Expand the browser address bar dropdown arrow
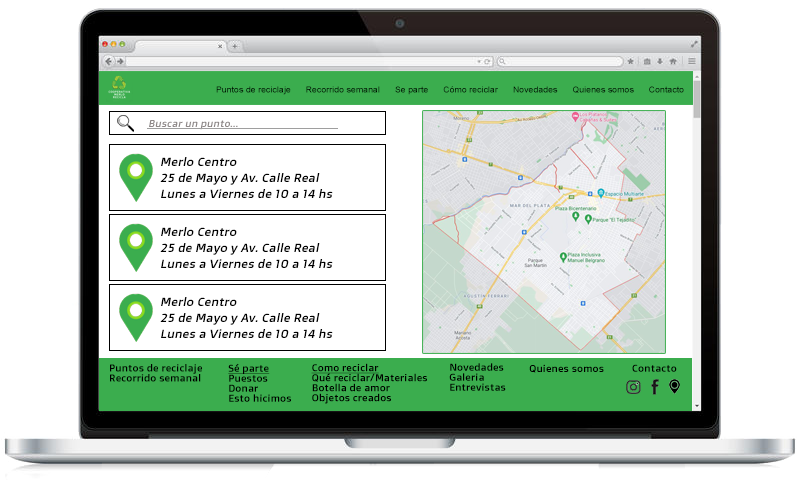The width and height of the screenshot is (800, 487). point(478,61)
